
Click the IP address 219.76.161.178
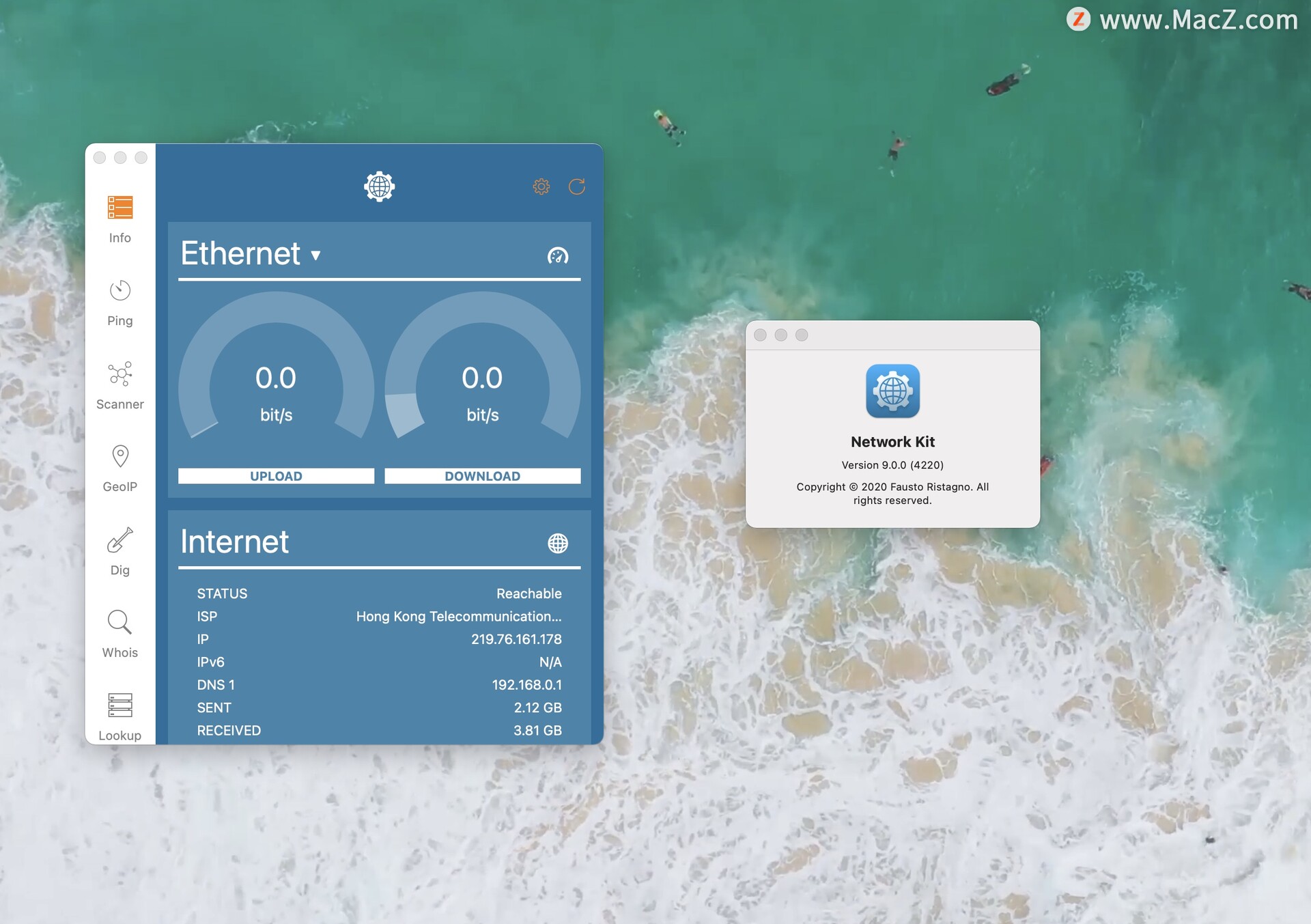(516, 639)
